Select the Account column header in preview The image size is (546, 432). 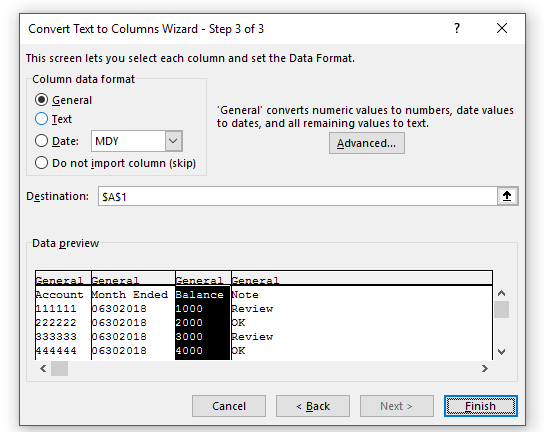tap(60, 294)
